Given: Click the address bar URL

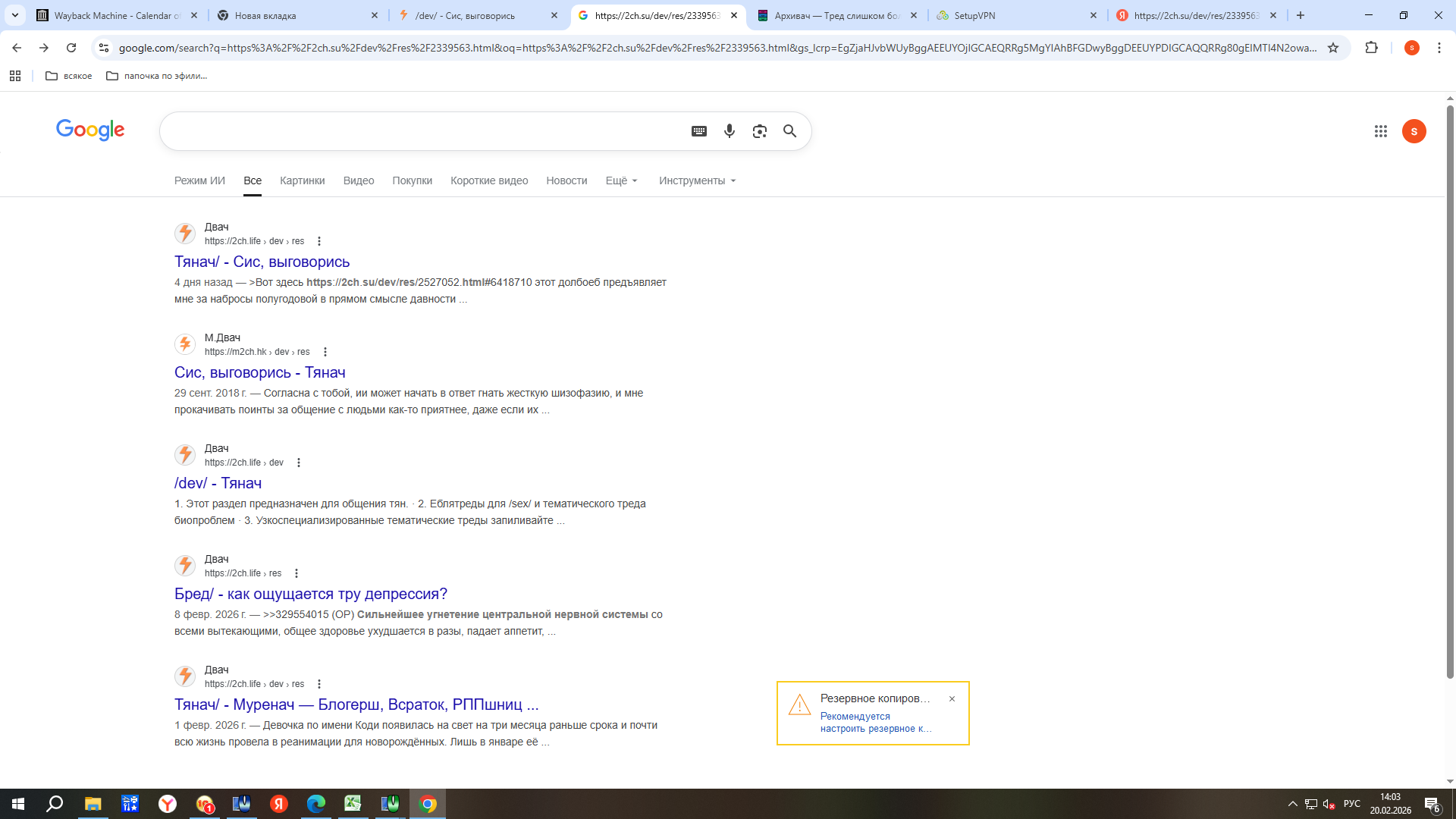Looking at the screenshot, I should pos(717,48).
